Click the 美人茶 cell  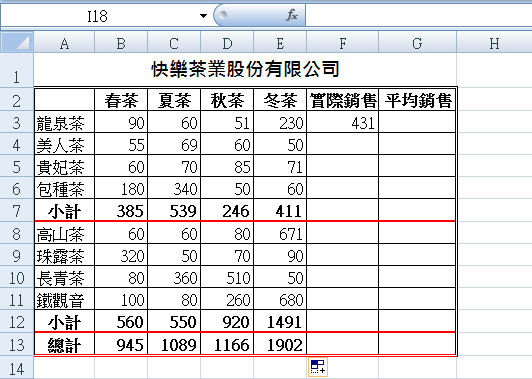[64, 144]
